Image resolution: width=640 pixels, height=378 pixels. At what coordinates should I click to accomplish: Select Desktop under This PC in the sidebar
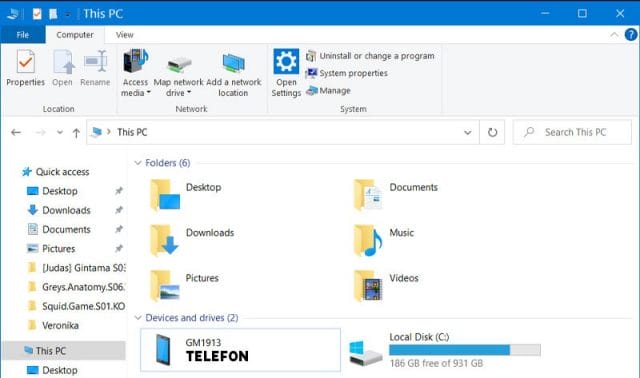click(x=52, y=370)
